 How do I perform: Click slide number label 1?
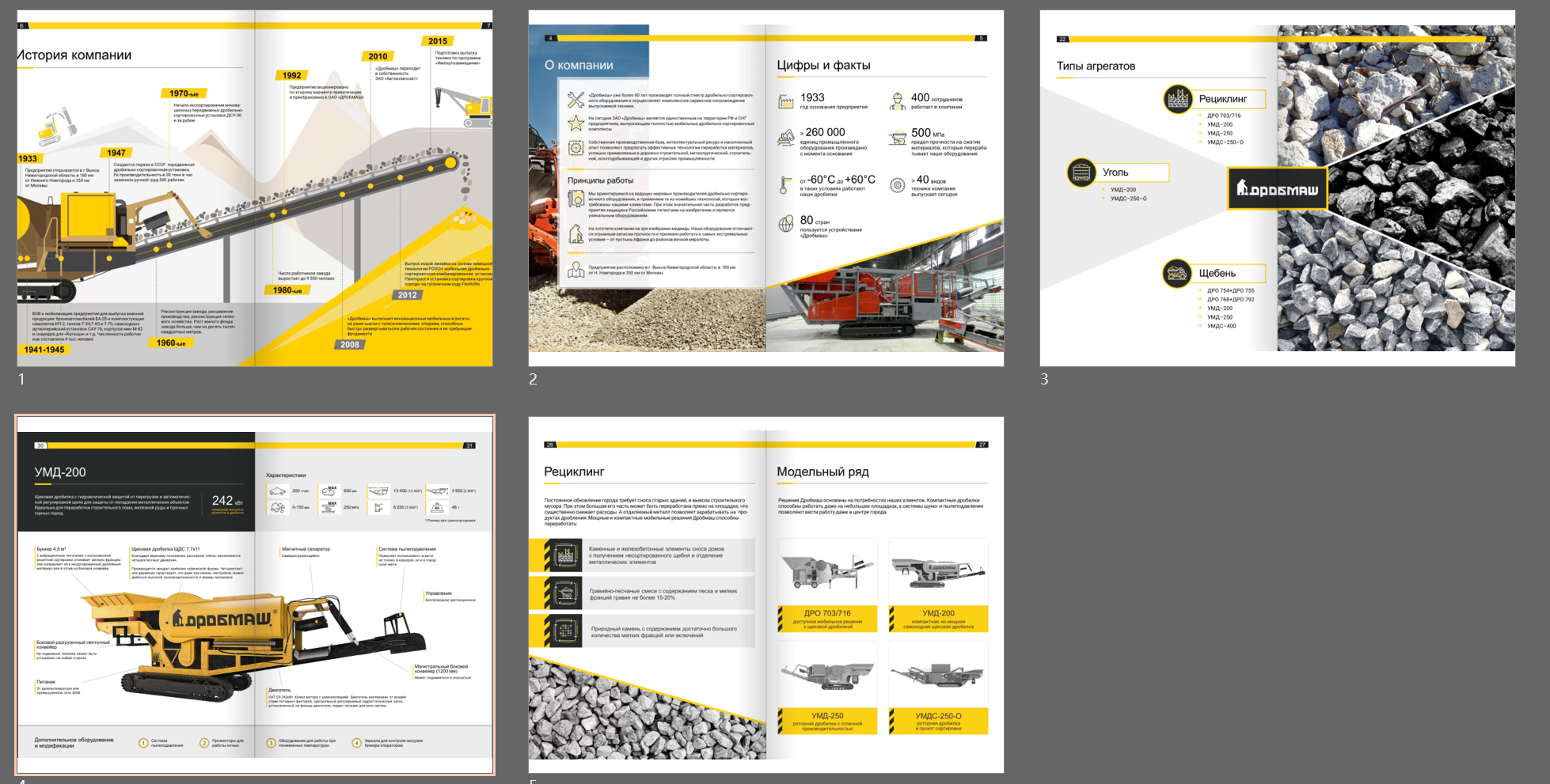click(21, 380)
